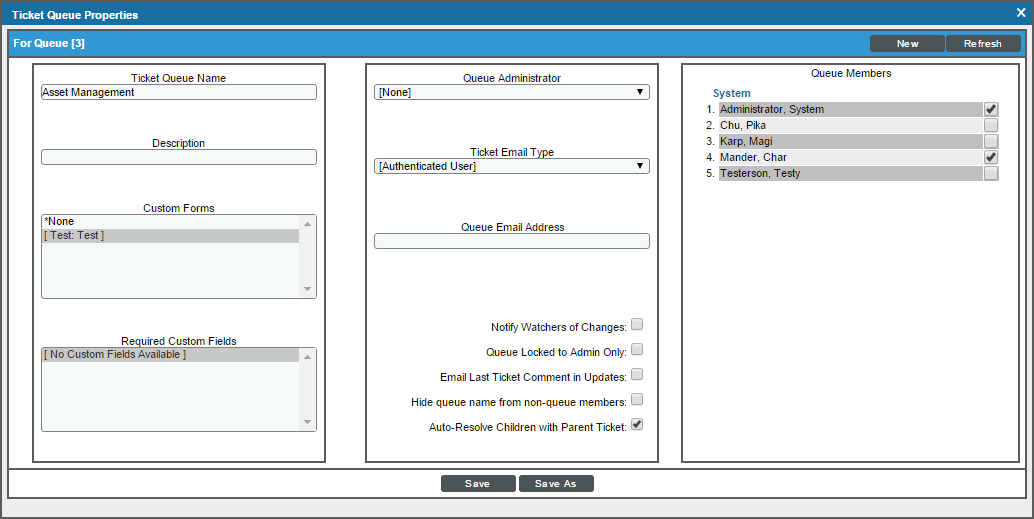Close the Ticket Queue Properties dialog
The height and width of the screenshot is (519, 1034).
click(x=1020, y=13)
